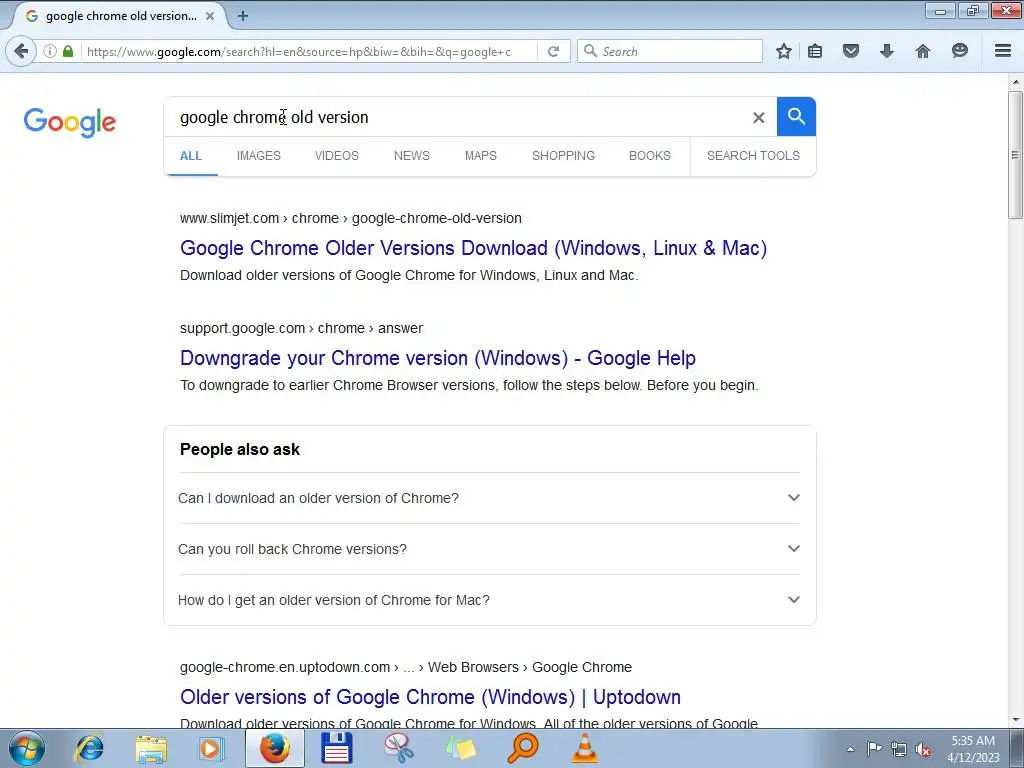Image resolution: width=1024 pixels, height=768 pixels.
Task: Launch Snipping Tool from taskbar
Action: coord(398,748)
